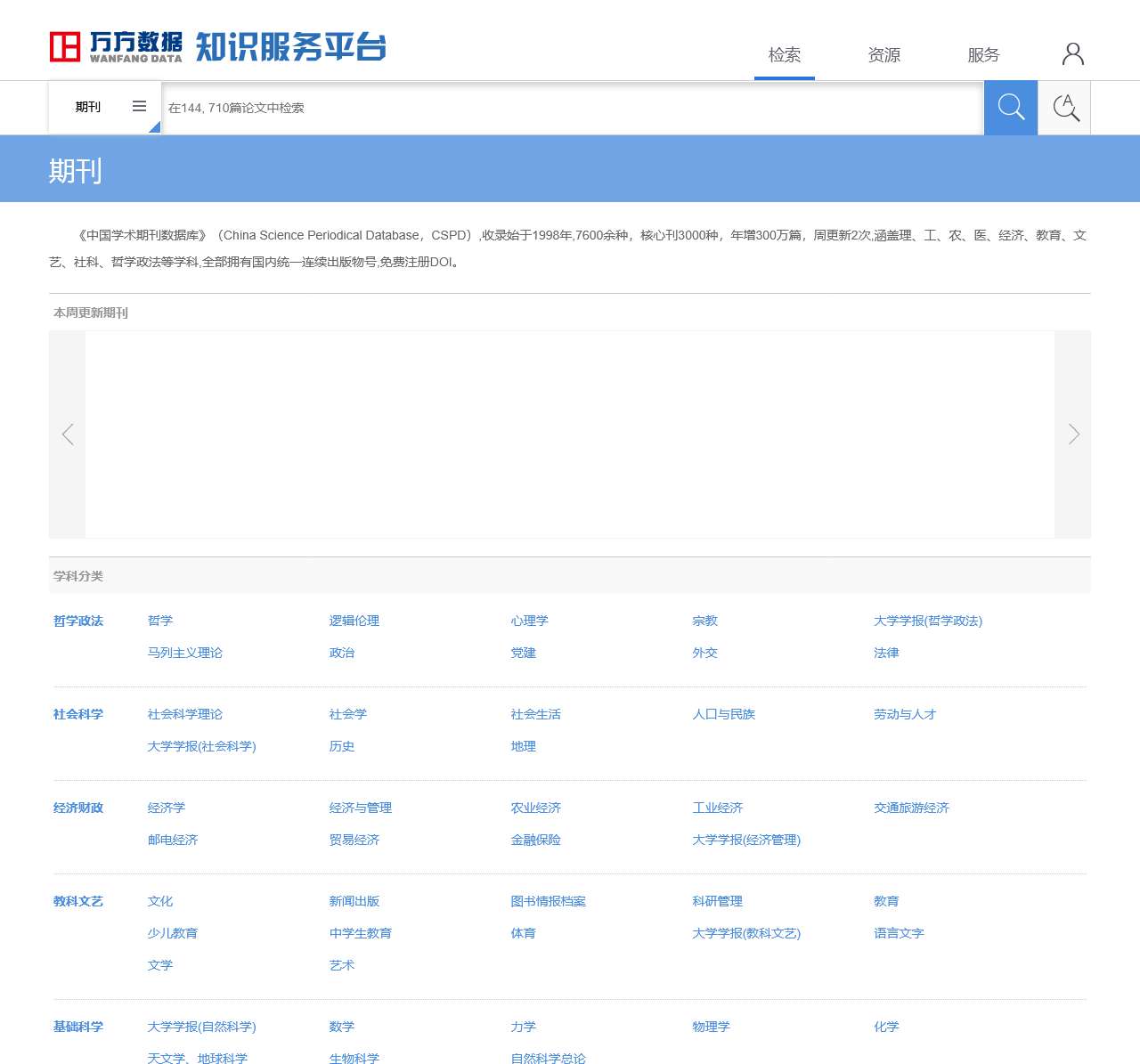
Task: Select the 经济学 subject
Action: click(167, 808)
